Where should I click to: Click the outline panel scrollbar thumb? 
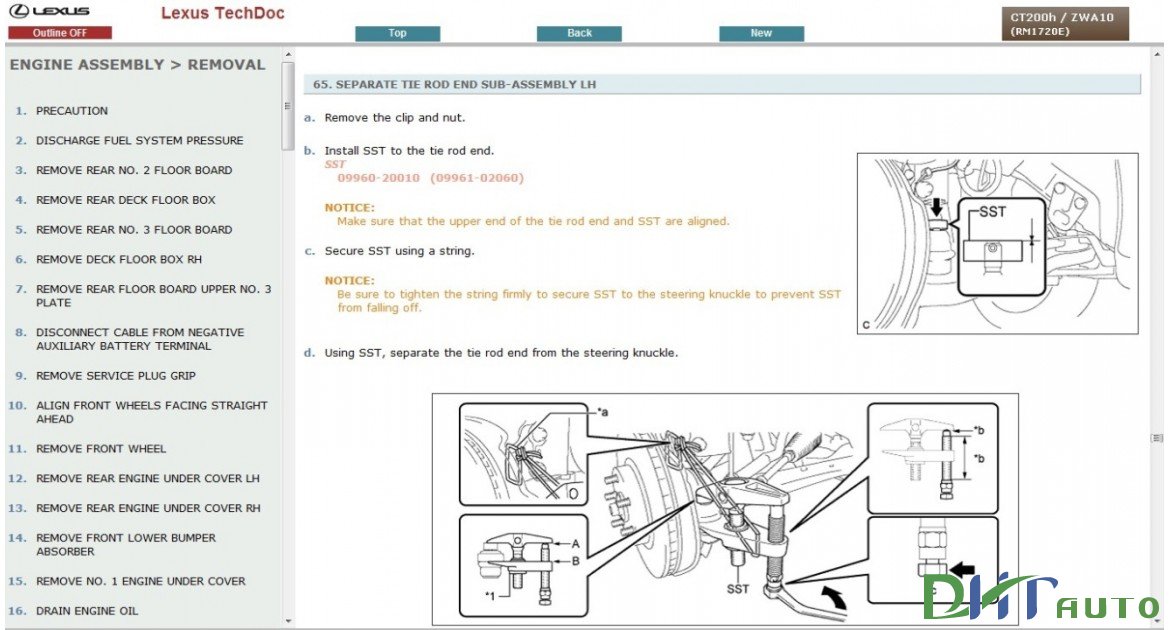point(288,106)
